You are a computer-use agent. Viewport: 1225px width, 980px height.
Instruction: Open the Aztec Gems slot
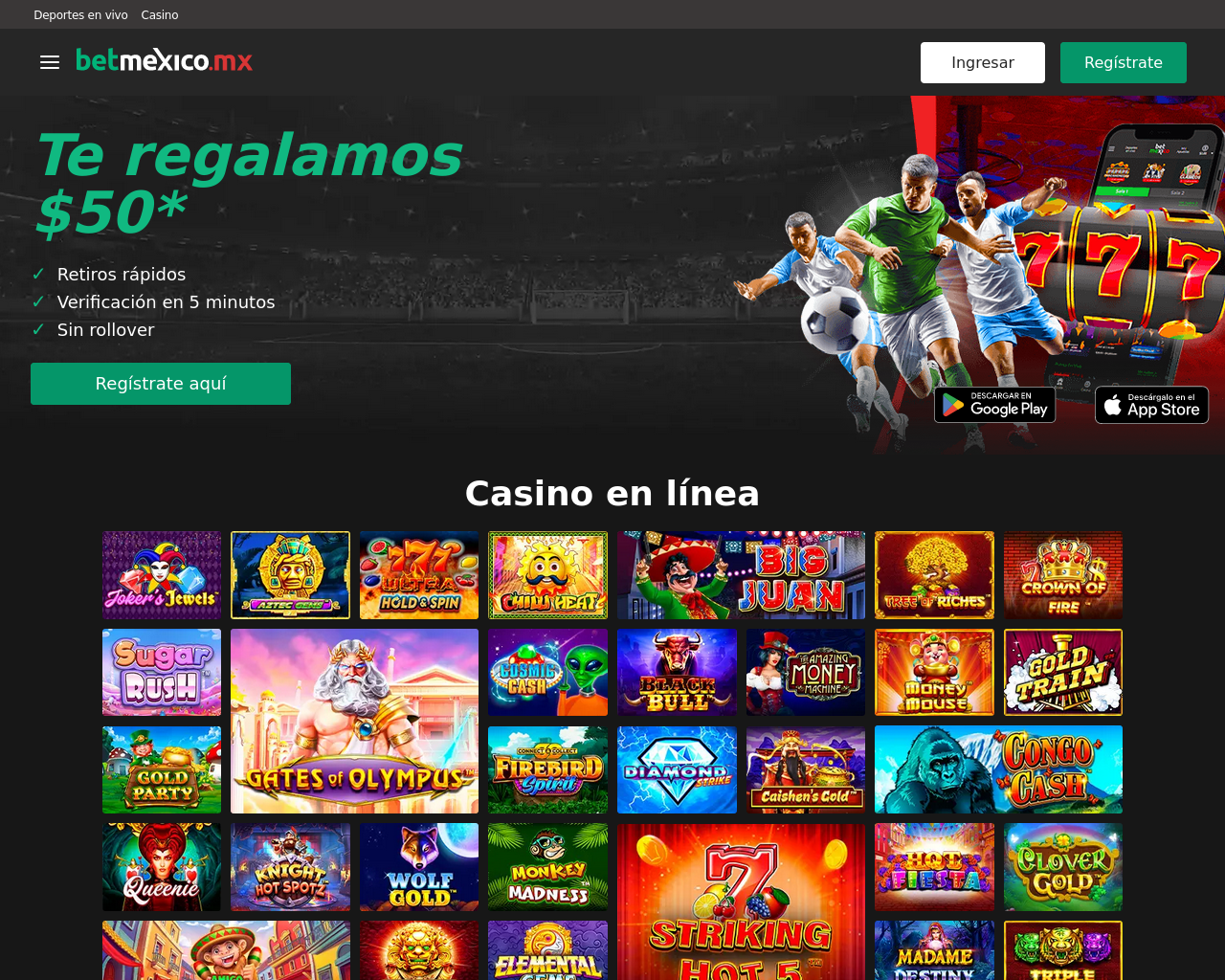(x=290, y=575)
